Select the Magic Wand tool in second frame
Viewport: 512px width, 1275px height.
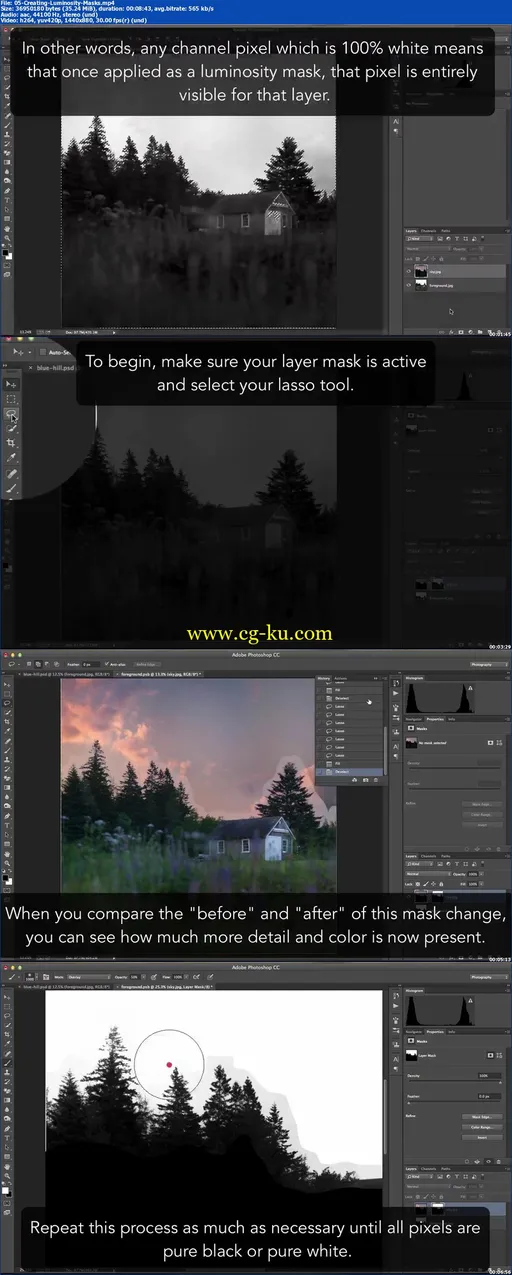[11, 429]
